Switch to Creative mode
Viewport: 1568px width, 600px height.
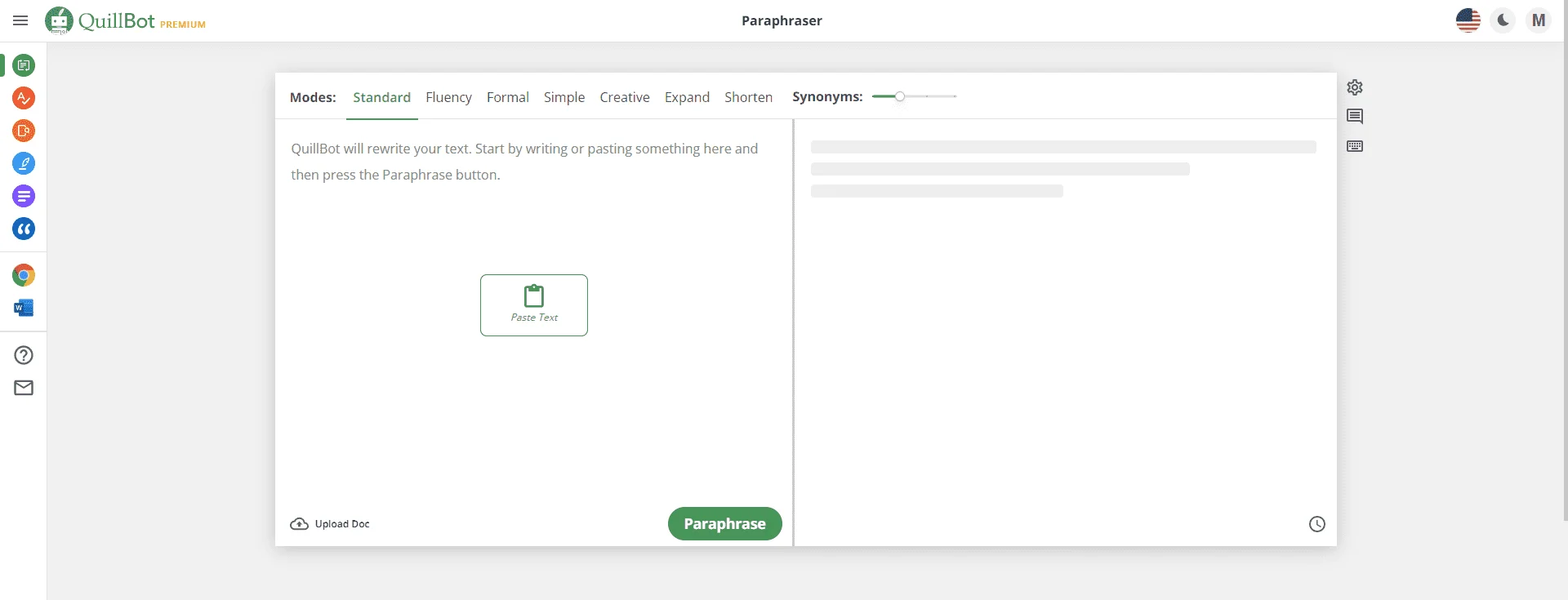point(625,97)
